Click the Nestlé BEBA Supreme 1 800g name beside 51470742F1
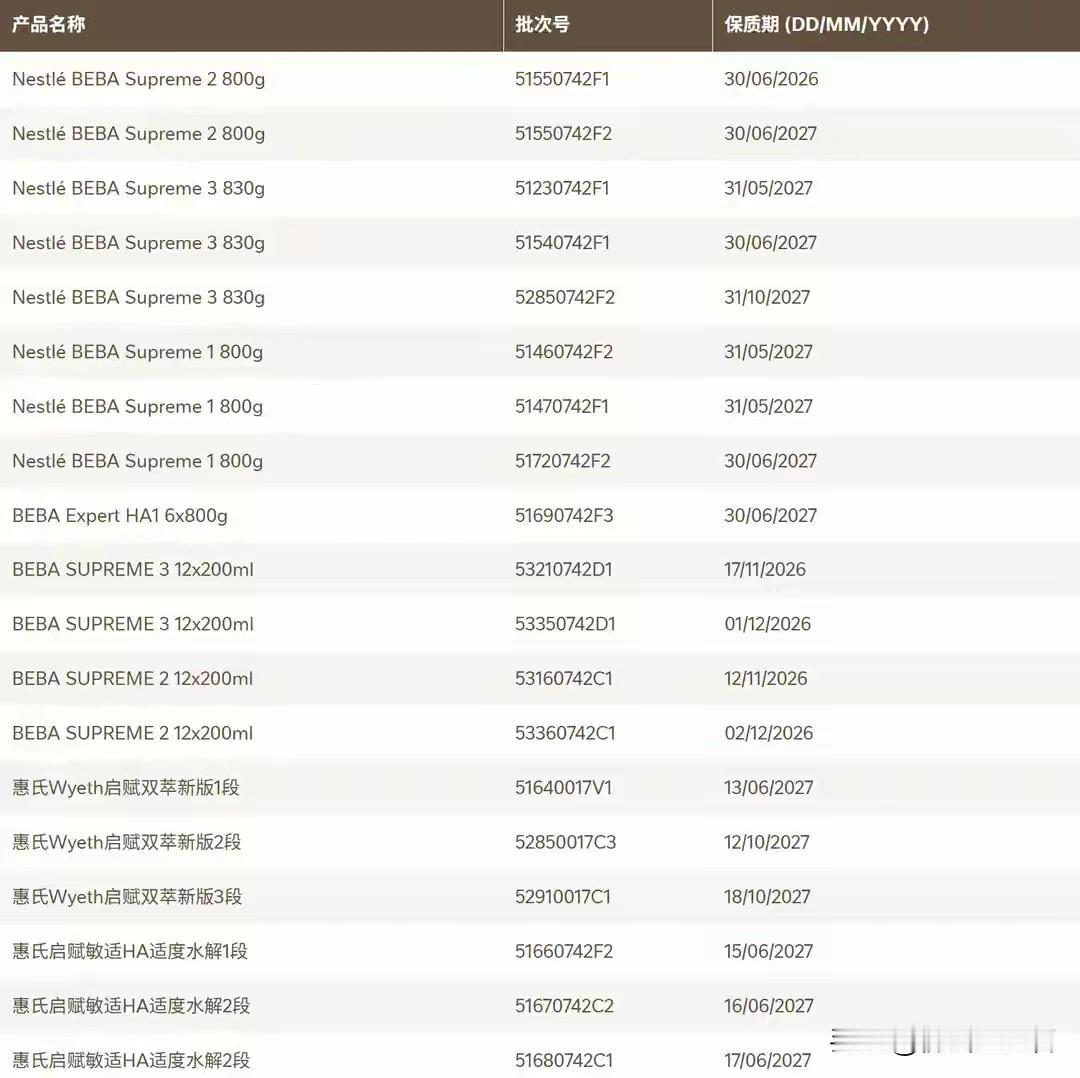 [x=138, y=407]
